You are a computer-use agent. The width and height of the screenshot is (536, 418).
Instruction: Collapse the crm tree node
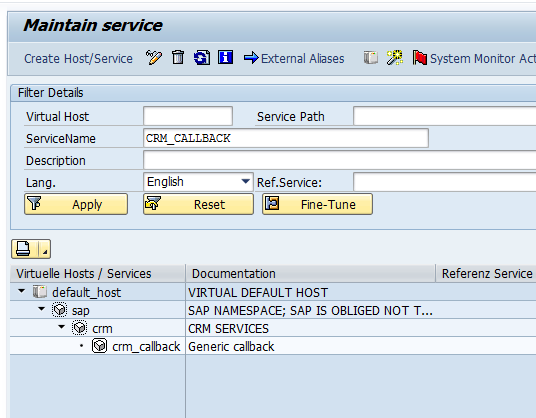coord(62,327)
